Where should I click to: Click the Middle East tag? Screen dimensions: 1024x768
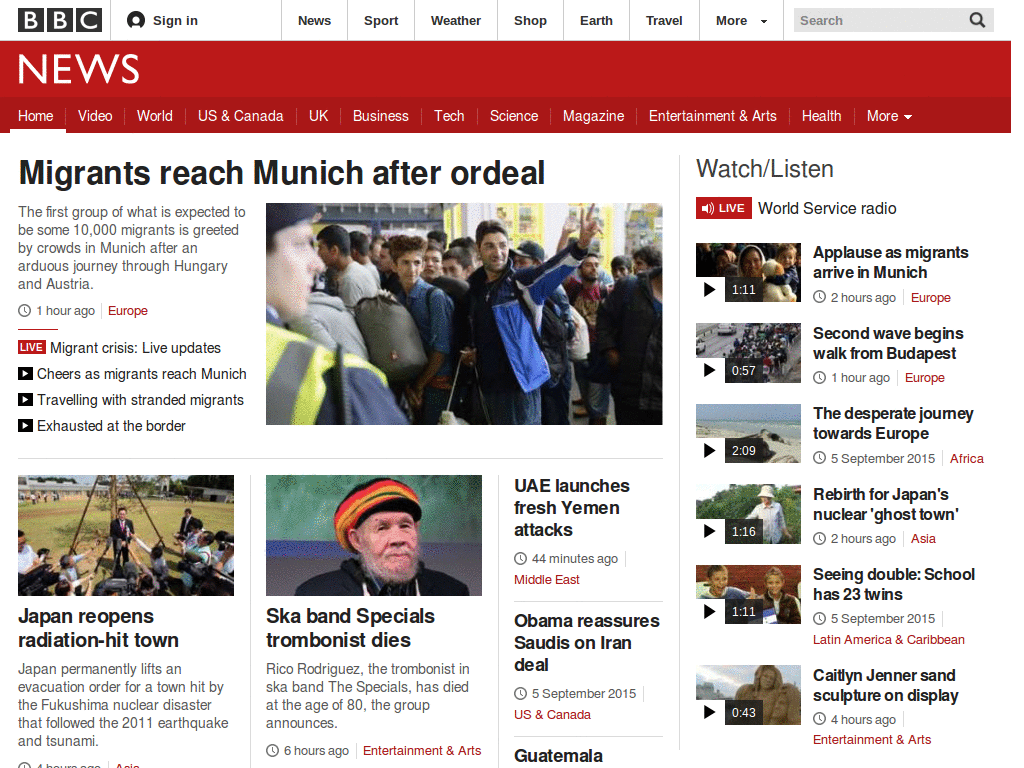547,580
